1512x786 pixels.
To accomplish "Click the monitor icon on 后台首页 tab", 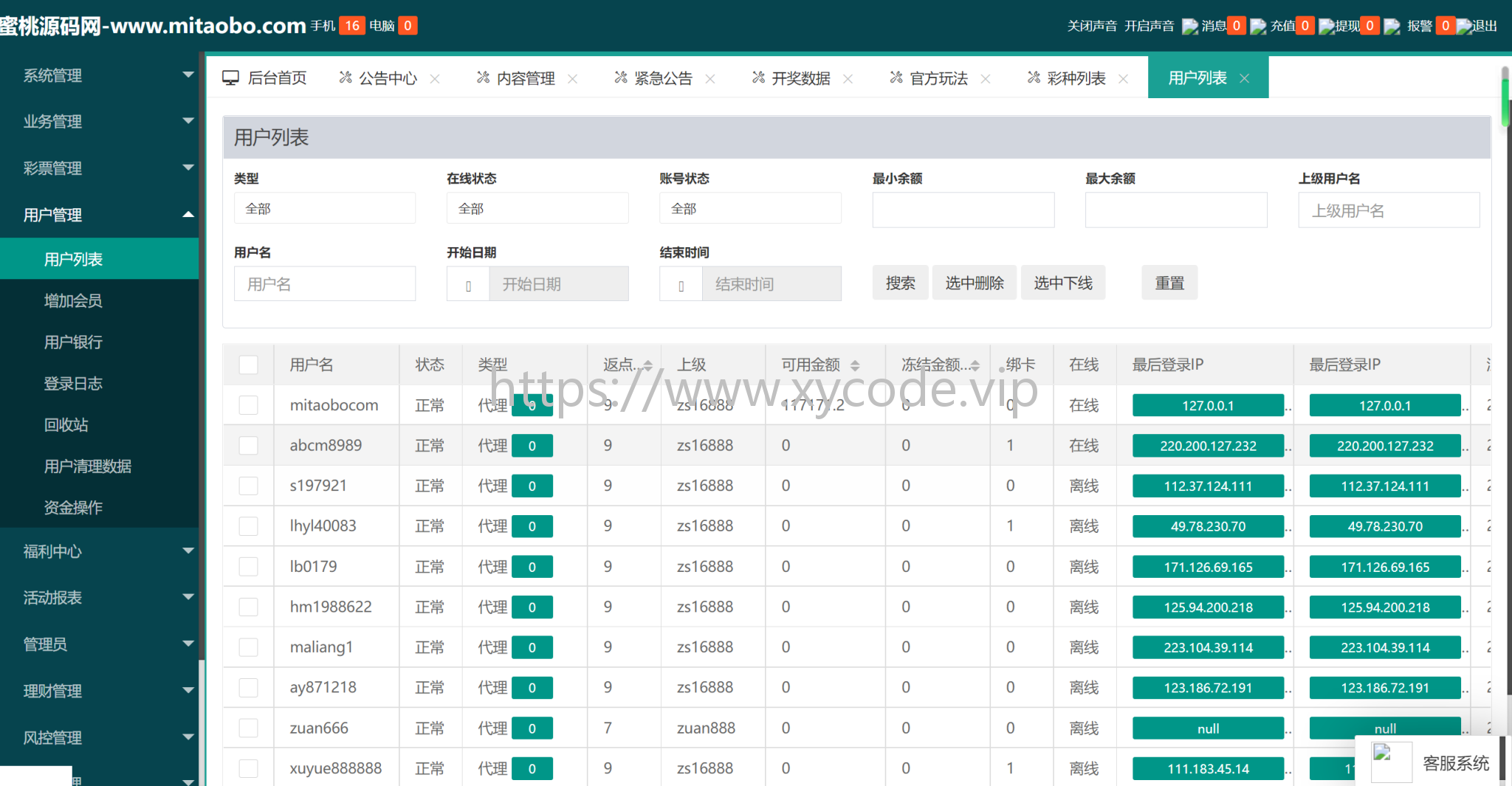I will point(231,77).
